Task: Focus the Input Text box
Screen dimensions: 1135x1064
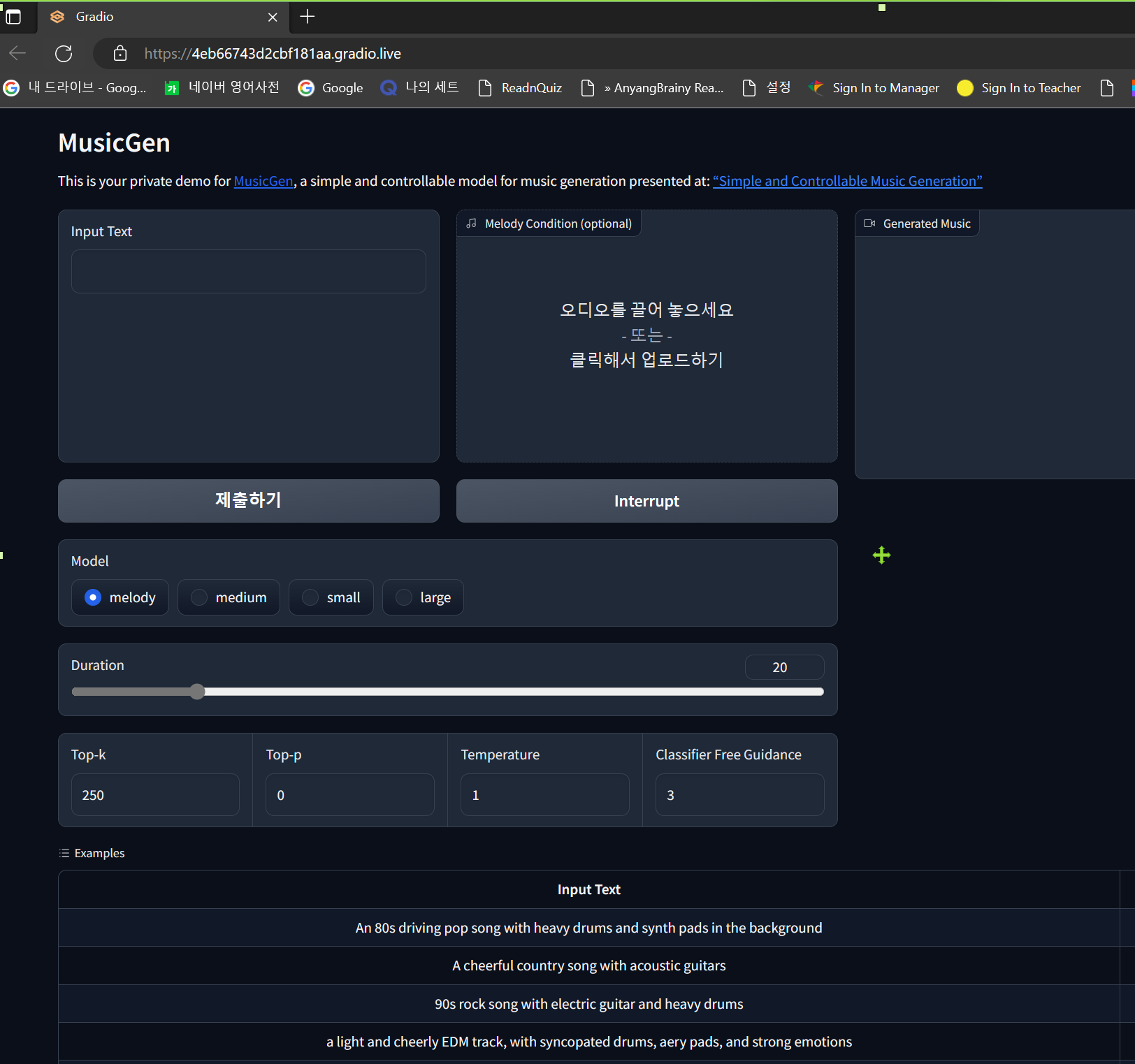Action: click(x=249, y=271)
